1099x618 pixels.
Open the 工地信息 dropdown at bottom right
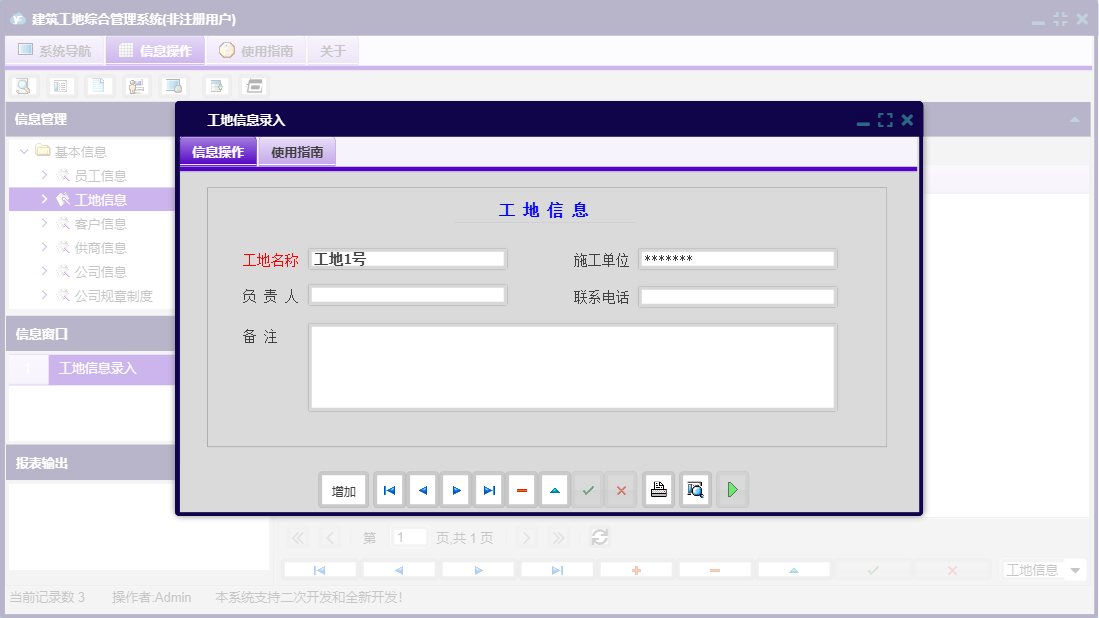click(1043, 569)
